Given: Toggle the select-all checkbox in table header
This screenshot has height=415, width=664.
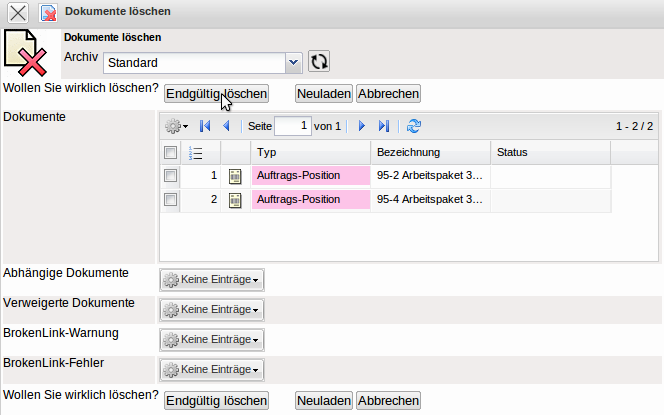Looking at the screenshot, I should coord(170,152).
